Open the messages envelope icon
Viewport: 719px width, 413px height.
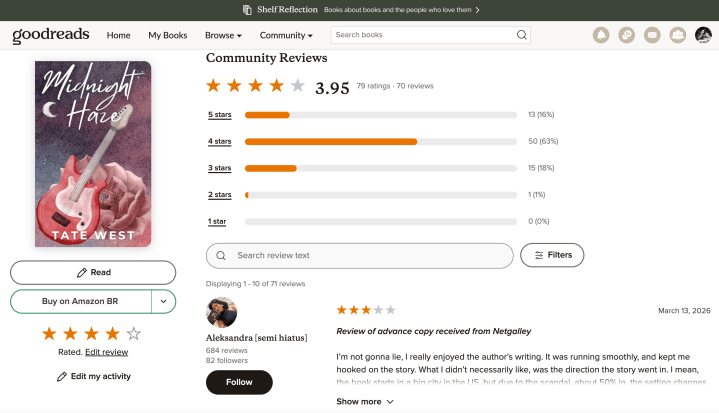click(x=652, y=35)
